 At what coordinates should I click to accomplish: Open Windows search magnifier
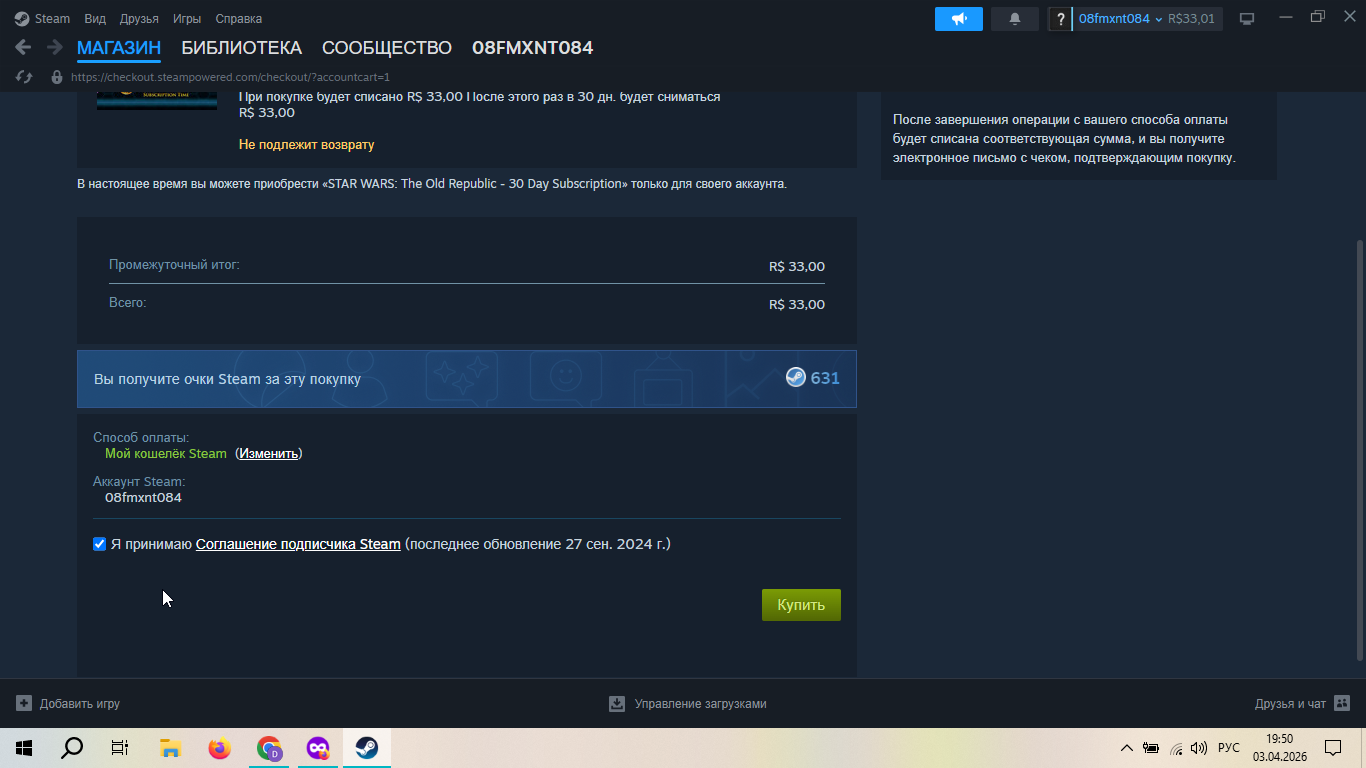72,748
